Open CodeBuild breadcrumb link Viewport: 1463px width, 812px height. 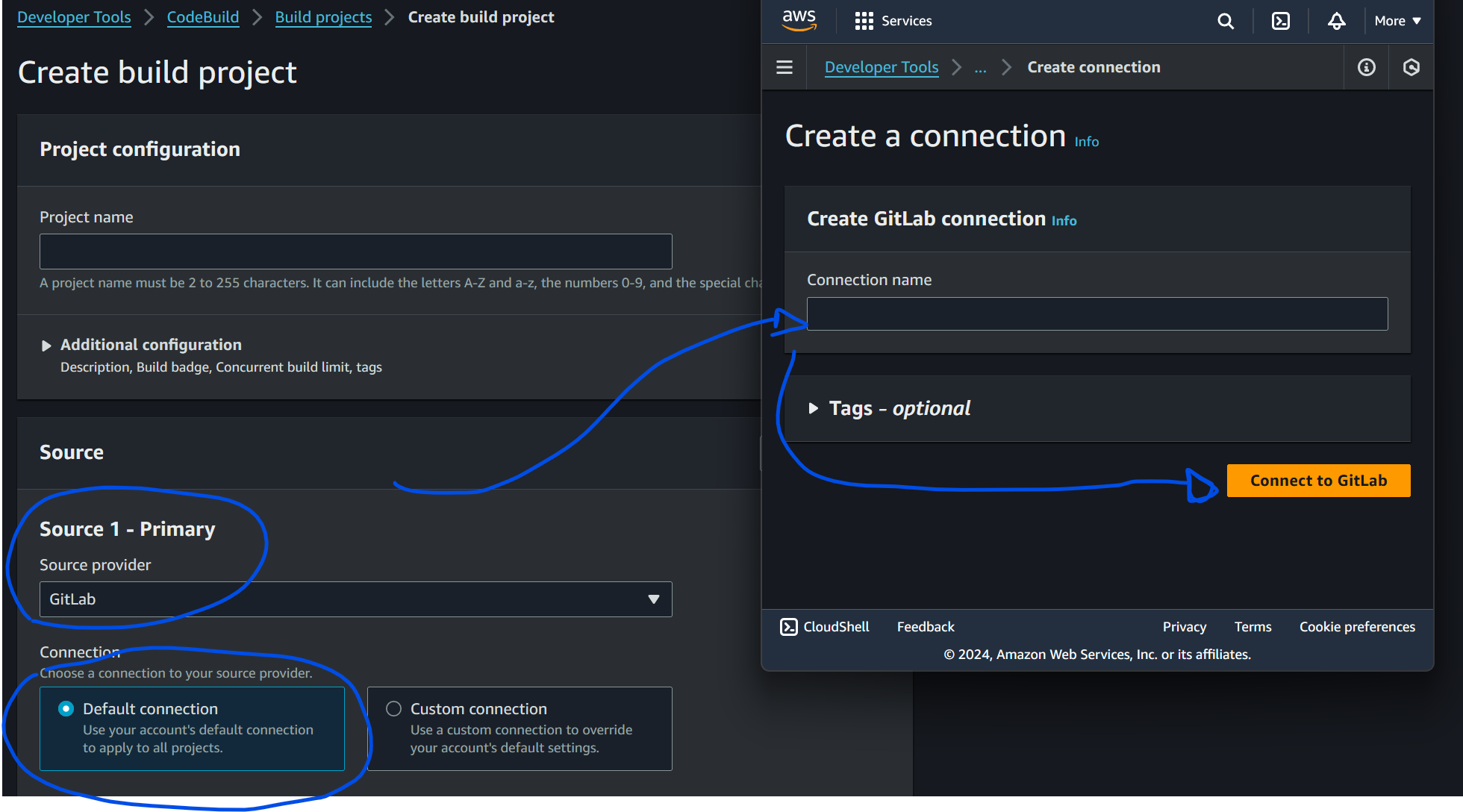203,17
